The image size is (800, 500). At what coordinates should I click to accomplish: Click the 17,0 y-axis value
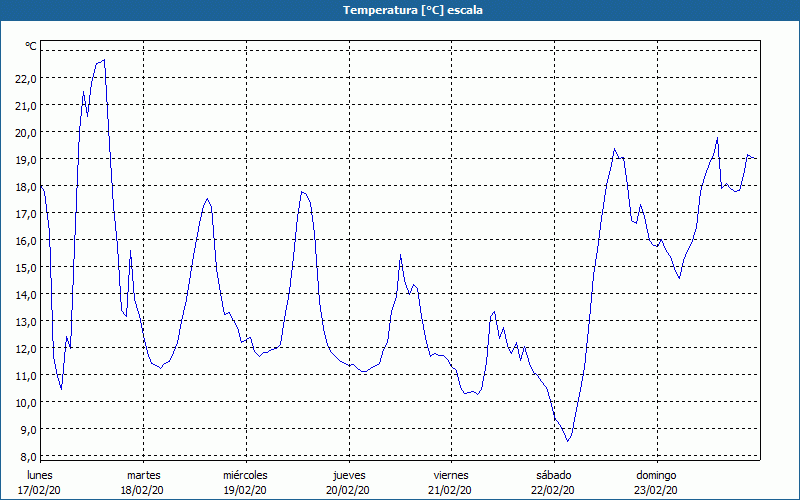(x=27, y=214)
